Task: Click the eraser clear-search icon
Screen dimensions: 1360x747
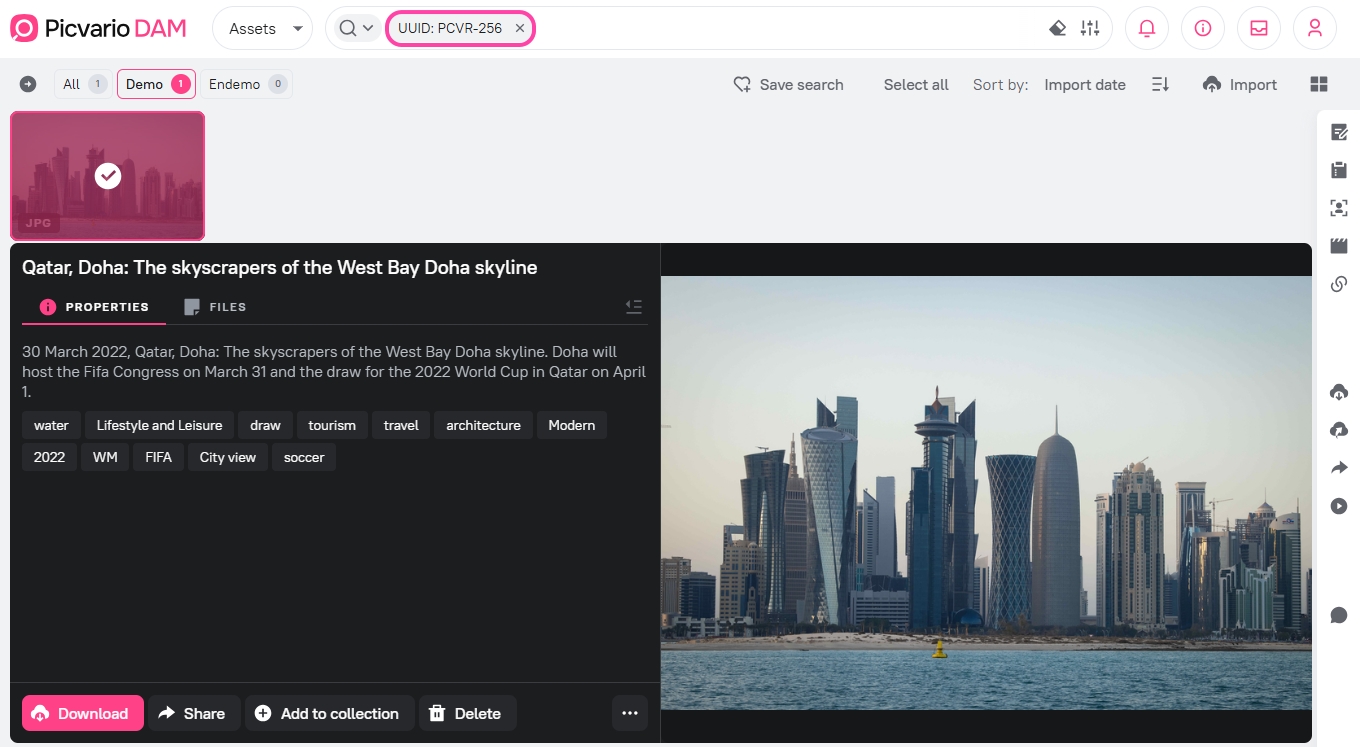Action: (x=1057, y=28)
